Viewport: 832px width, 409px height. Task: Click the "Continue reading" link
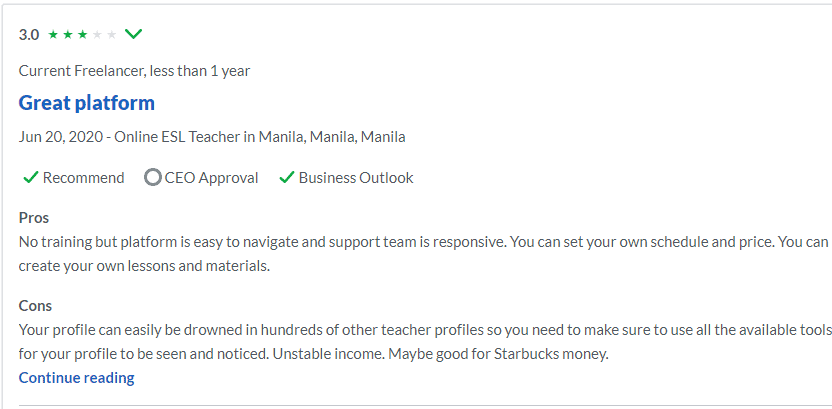[x=77, y=378]
